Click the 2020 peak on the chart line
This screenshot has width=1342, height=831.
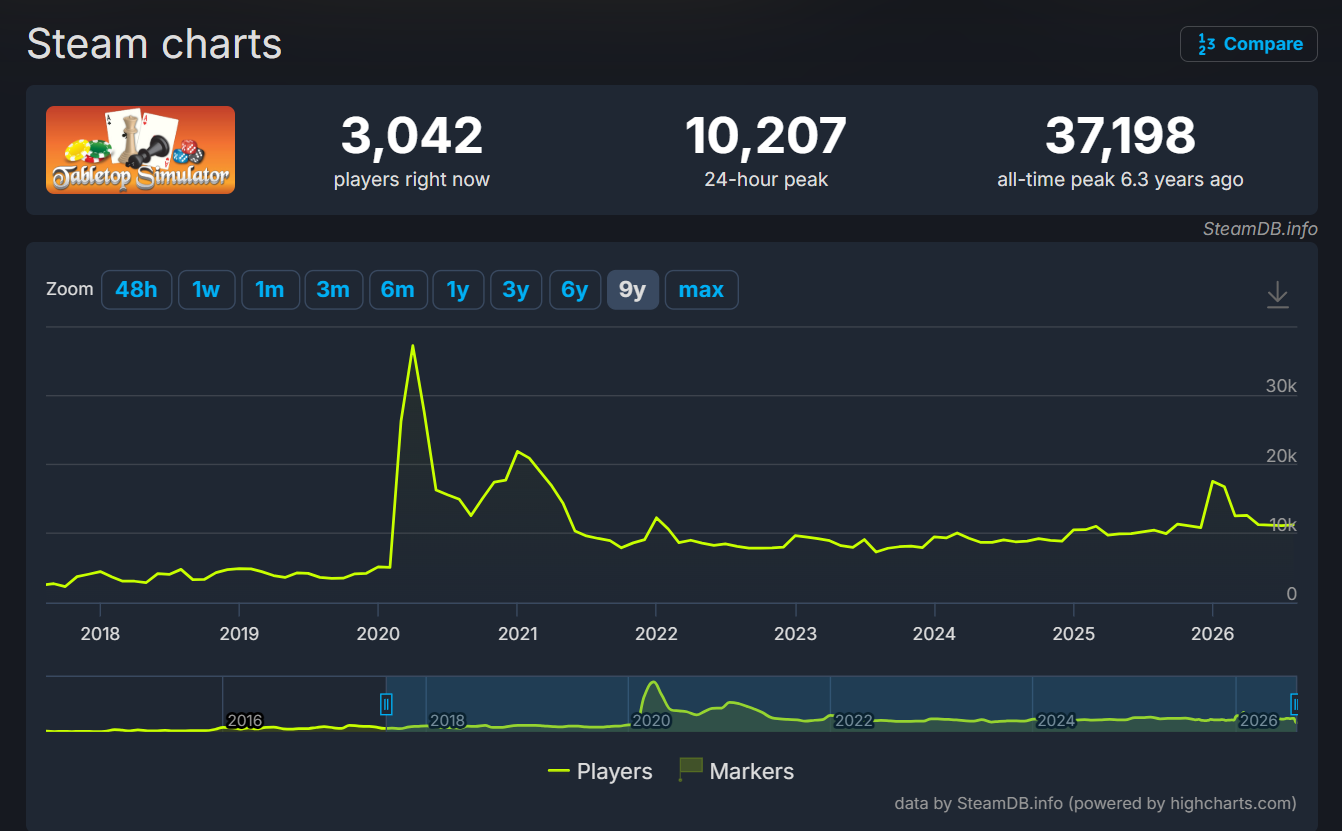point(412,346)
